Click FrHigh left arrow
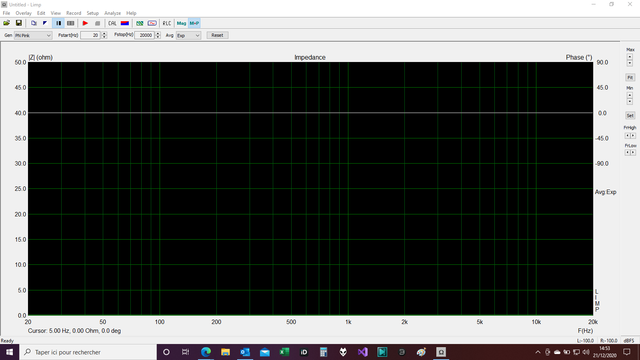This screenshot has height=360, width=640. click(628, 136)
